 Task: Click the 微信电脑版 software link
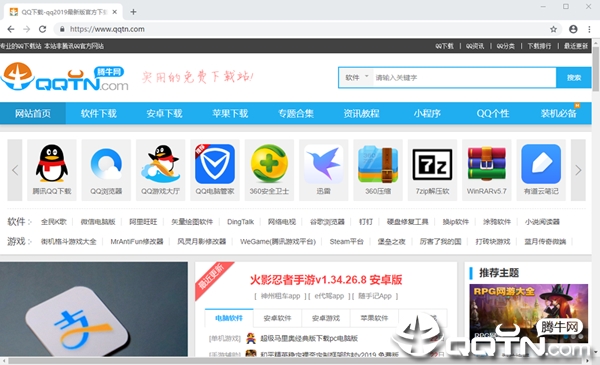(x=98, y=222)
